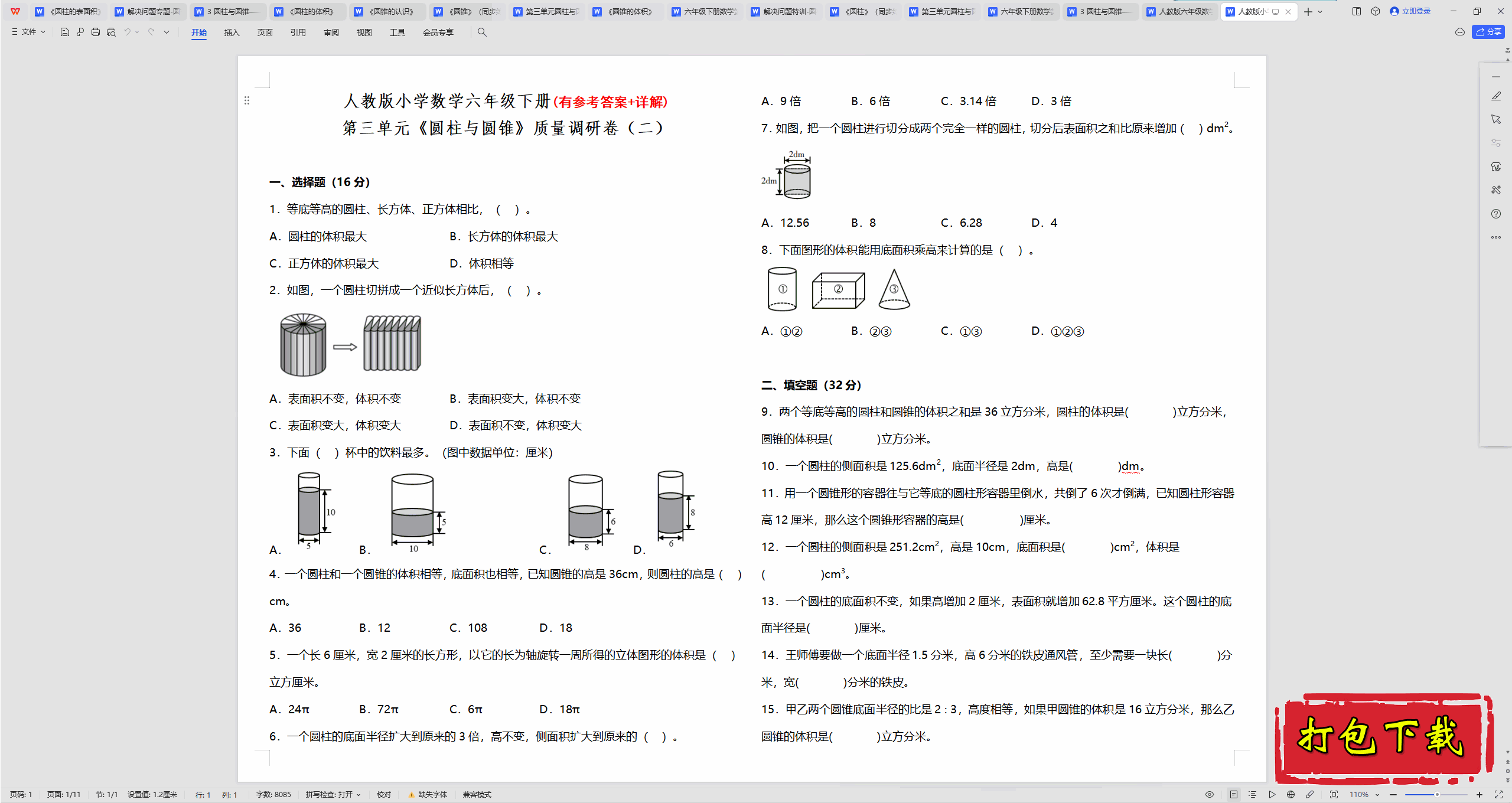Click the 立即登录 login link

[1410, 11]
